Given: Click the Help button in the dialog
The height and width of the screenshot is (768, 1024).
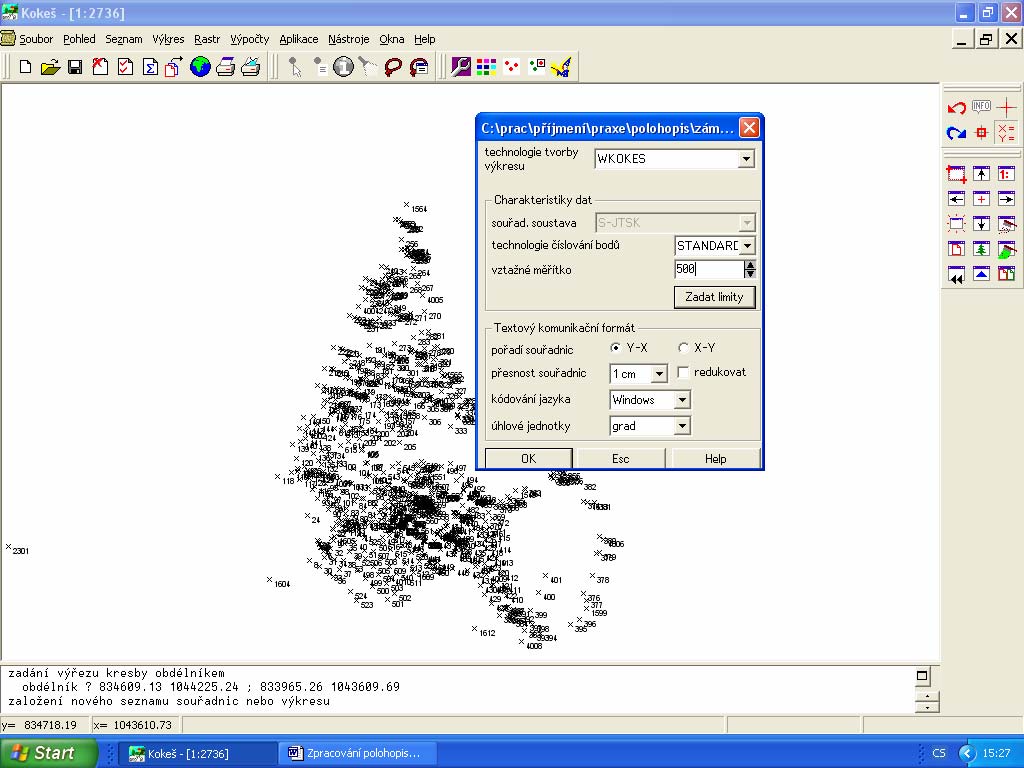Looking at the screenshot, I should point(715,458).
